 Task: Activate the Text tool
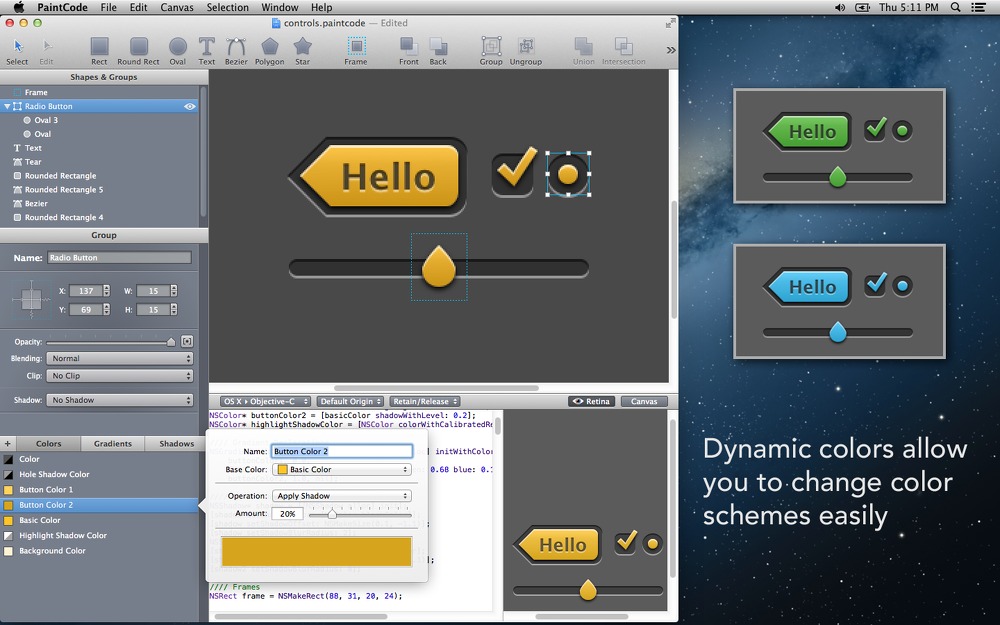point(207,51)
